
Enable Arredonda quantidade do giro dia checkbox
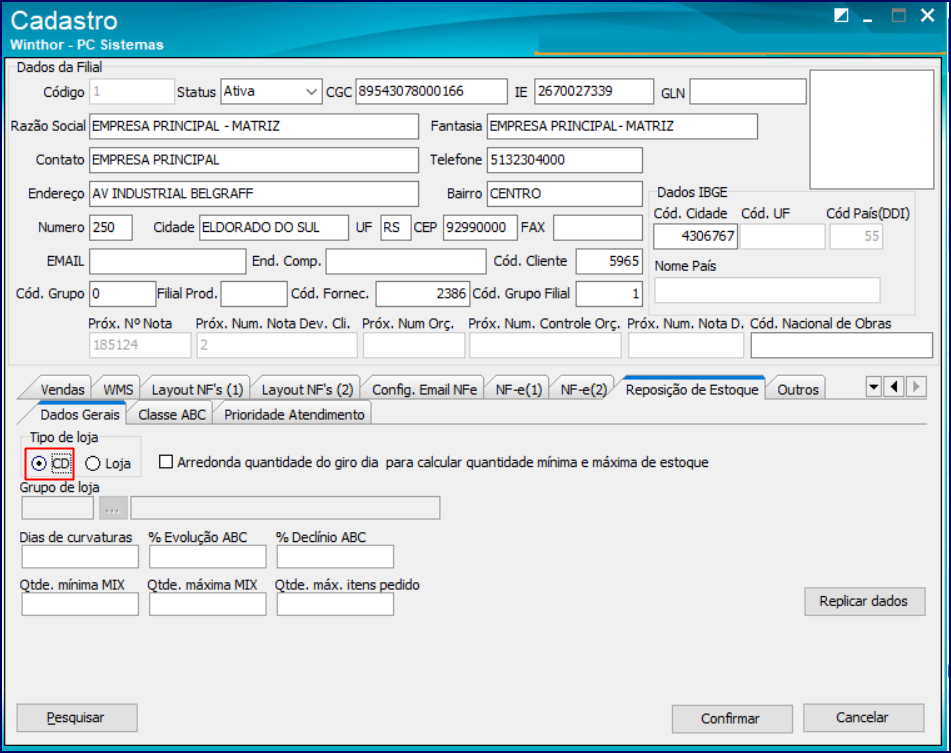click(x=166, y=462)
